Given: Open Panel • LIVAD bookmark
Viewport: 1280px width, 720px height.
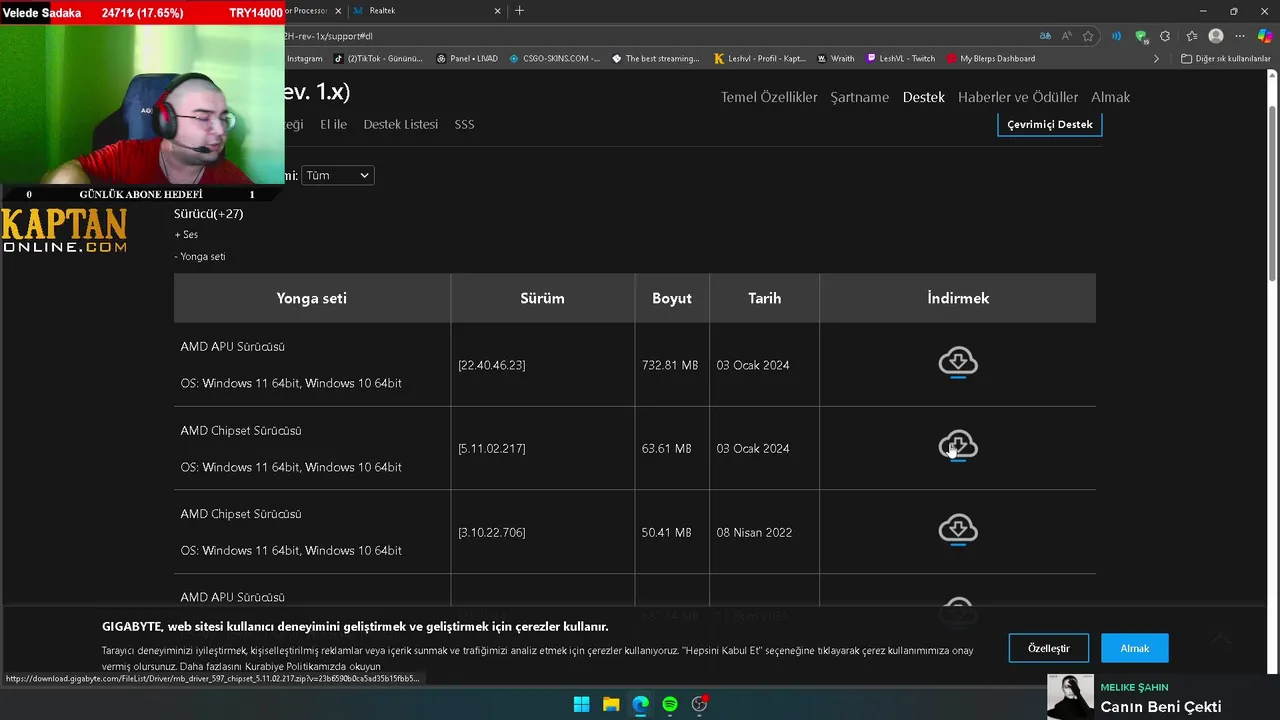Looking at the screenshot, I should pyautogui.click(x=467, y=59).
